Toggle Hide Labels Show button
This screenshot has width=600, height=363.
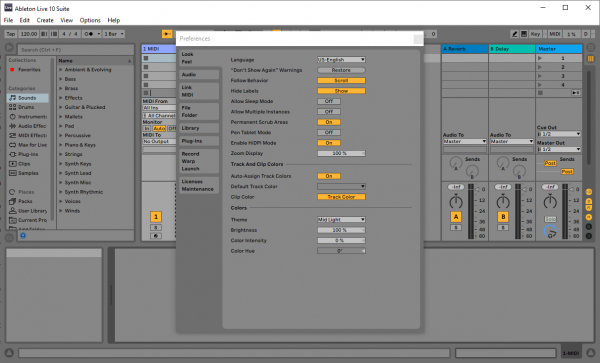click(x=341, y=91)
